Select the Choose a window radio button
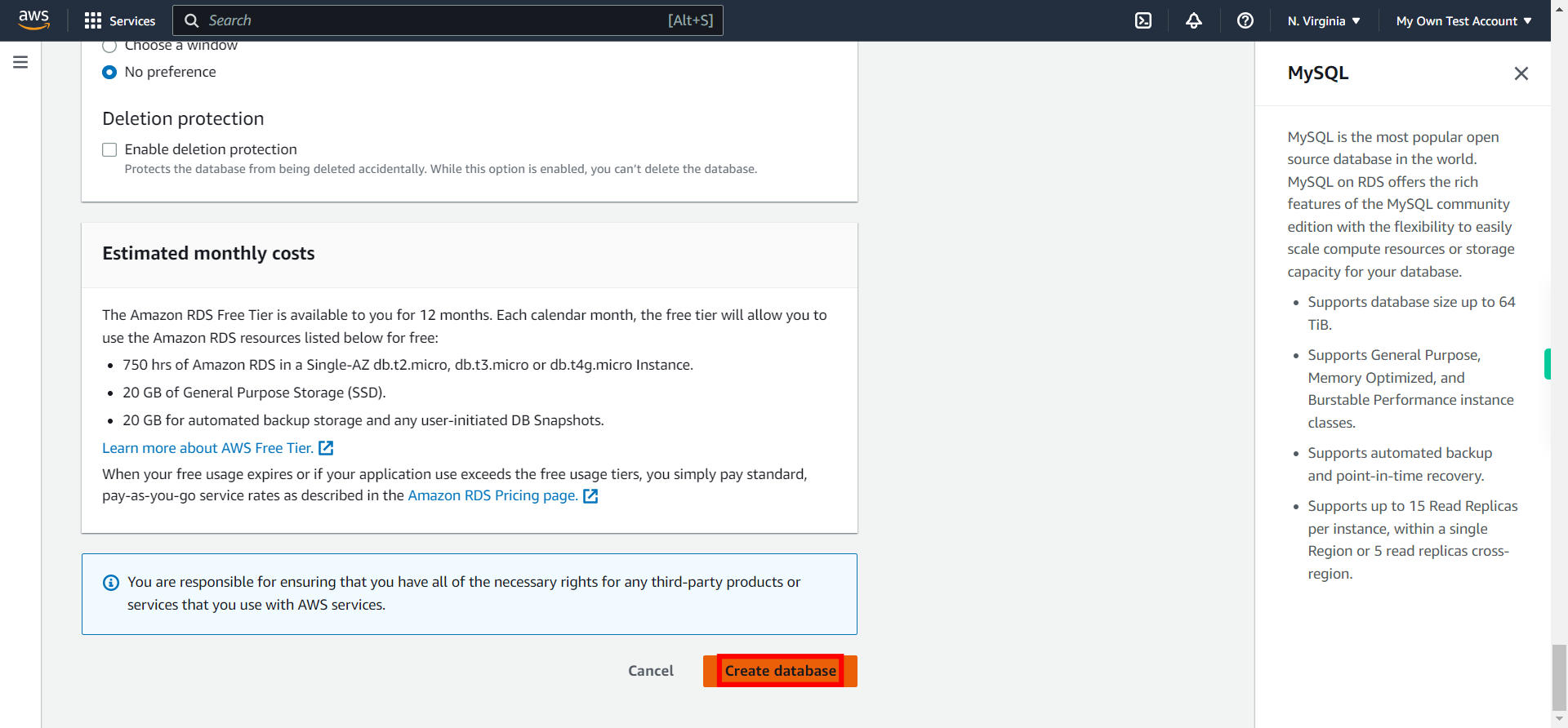1568x728 pixels. pyautogui.click(x=109, y=47)
